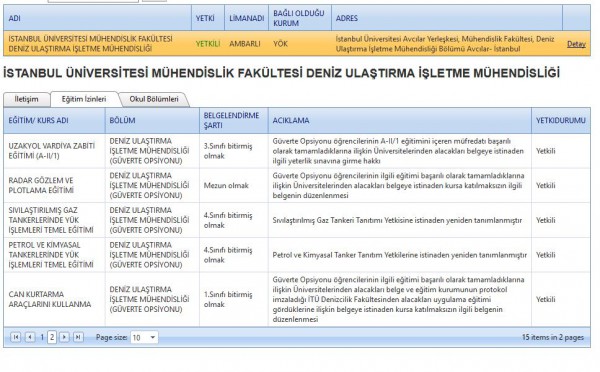The image size is (600, 372).
Task: Click the EĞİTİM/ KURS ADI column header
Action: coord(54,121)
